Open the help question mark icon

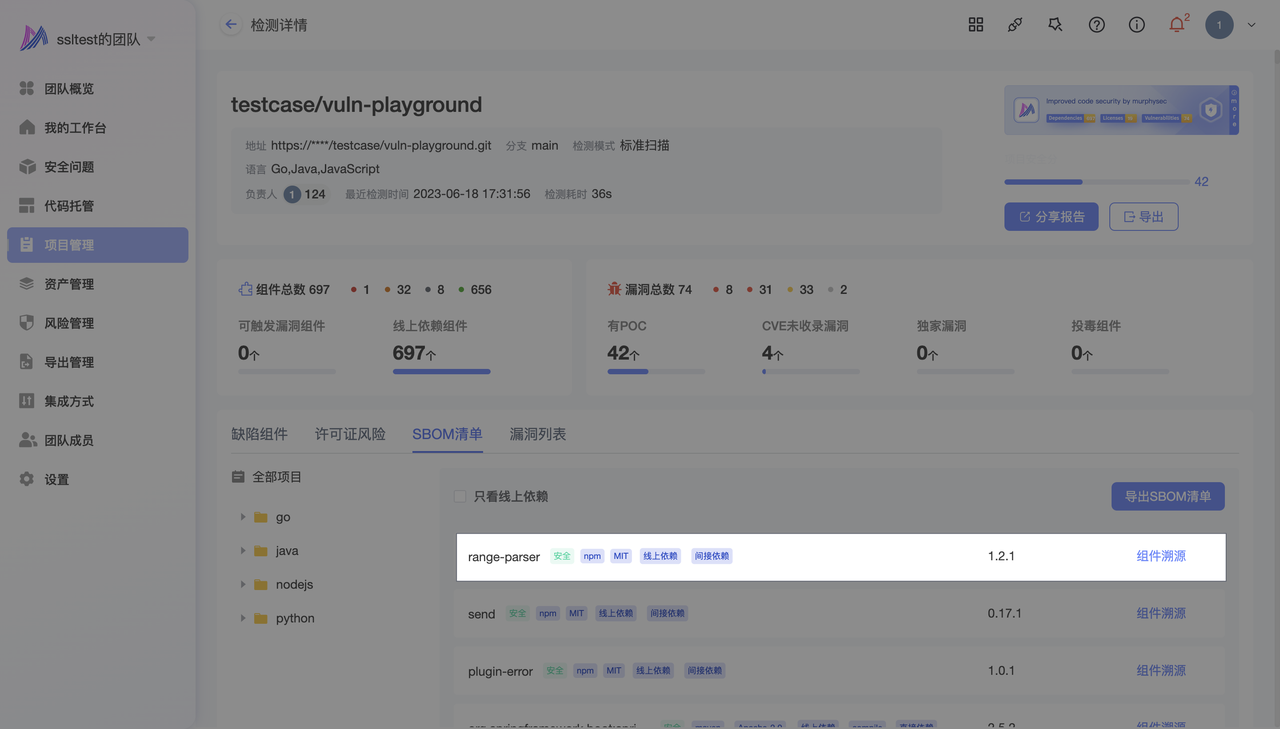(x=1097, y=25)
